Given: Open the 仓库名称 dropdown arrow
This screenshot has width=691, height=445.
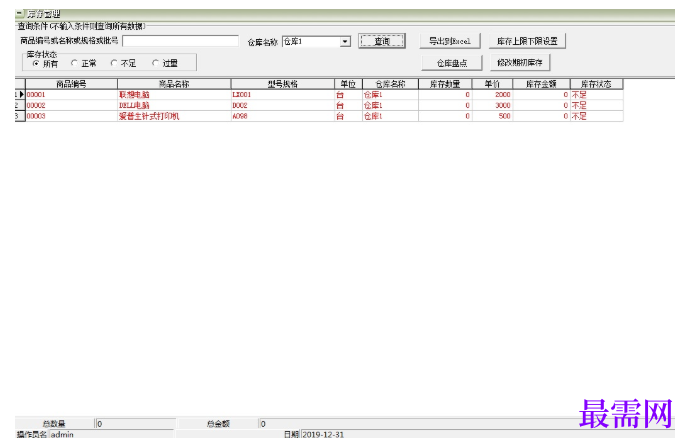Looking at the screenshot, I should [346, 41].
